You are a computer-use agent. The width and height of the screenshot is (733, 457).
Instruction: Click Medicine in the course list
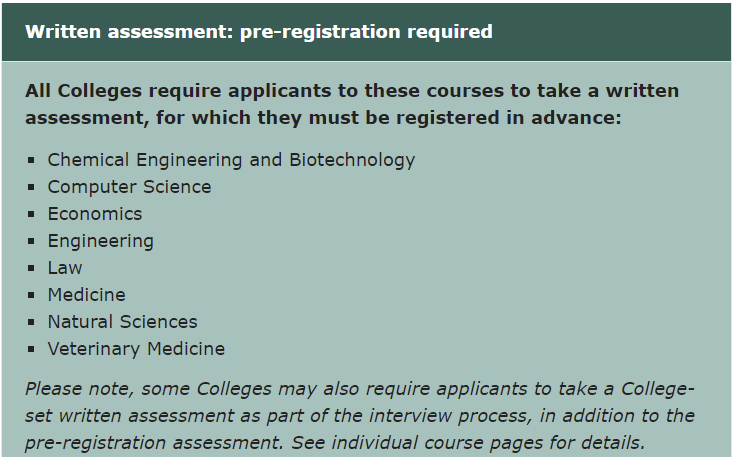coord(86,295)
